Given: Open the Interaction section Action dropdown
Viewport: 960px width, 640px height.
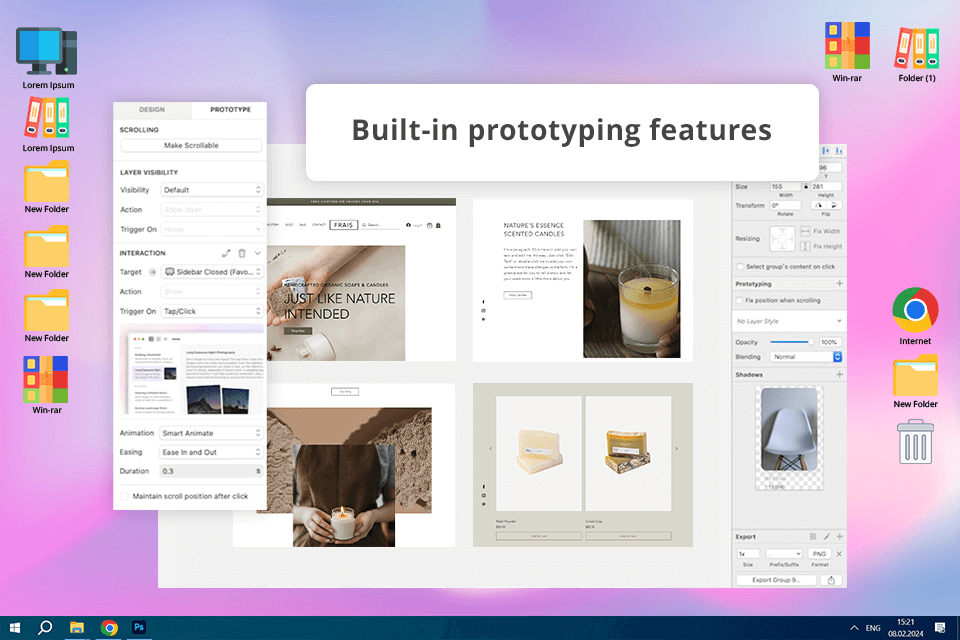Looking at the screenshot, I should pyautogui.click(x=212, y=292).
